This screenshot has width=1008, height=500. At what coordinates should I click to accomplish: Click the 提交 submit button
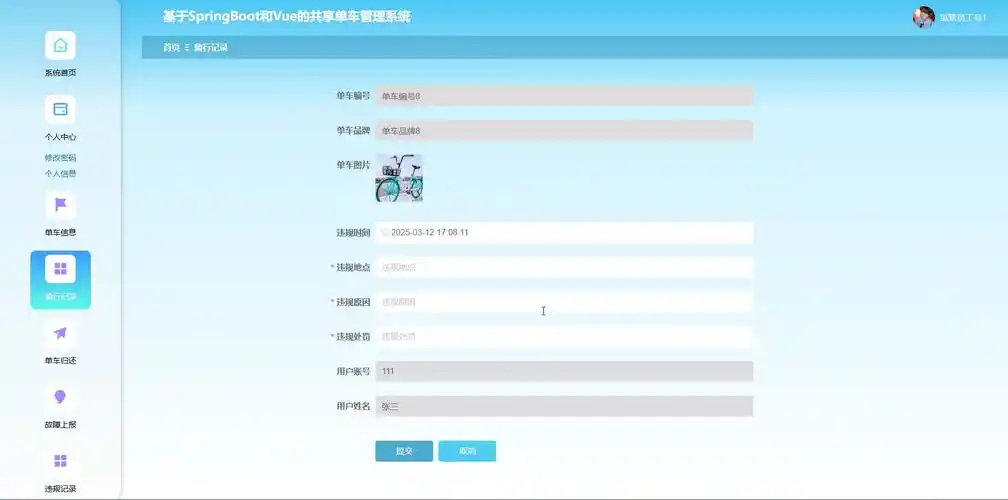(x=404, y=451)
